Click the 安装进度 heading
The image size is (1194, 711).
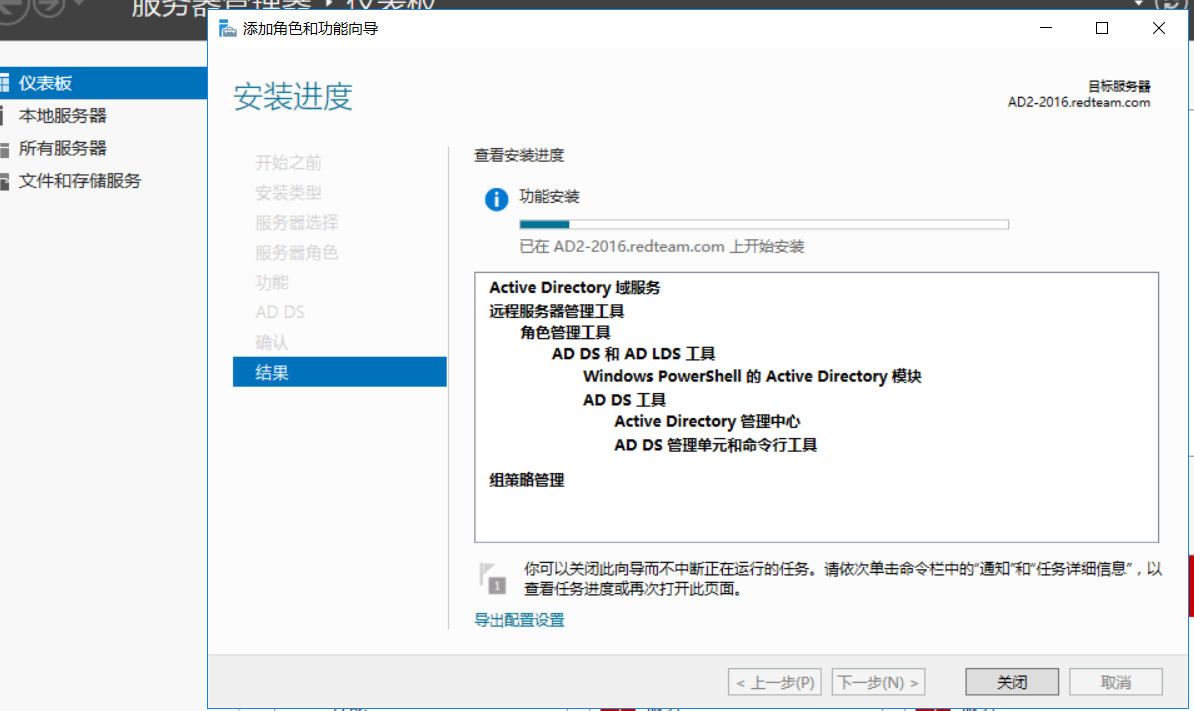coord(293,97)
